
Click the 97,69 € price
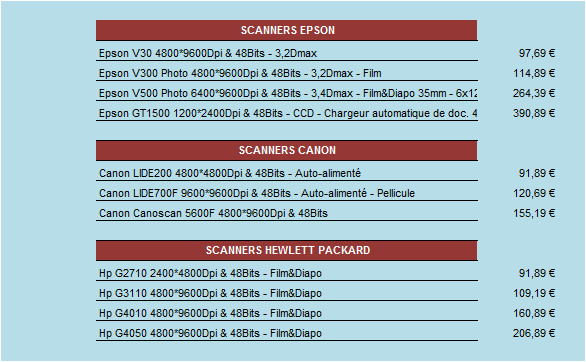(537, 53)
